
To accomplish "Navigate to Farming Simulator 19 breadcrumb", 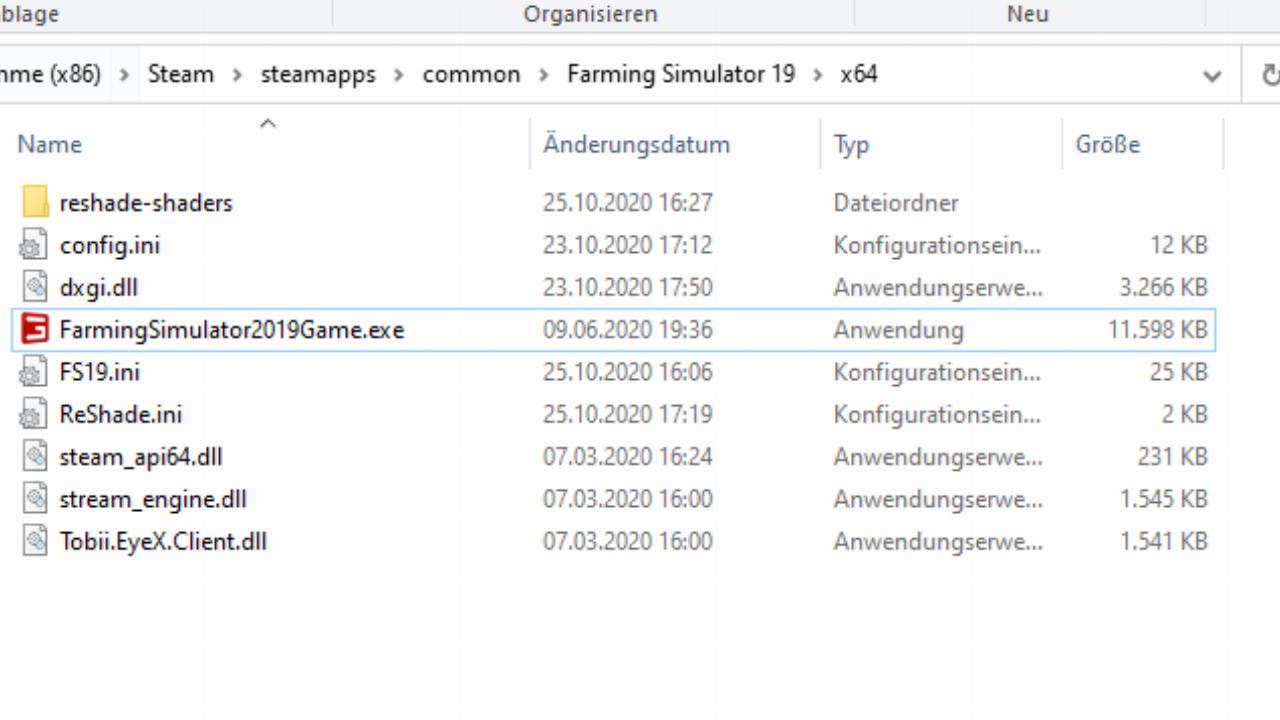I will point(681,74).
